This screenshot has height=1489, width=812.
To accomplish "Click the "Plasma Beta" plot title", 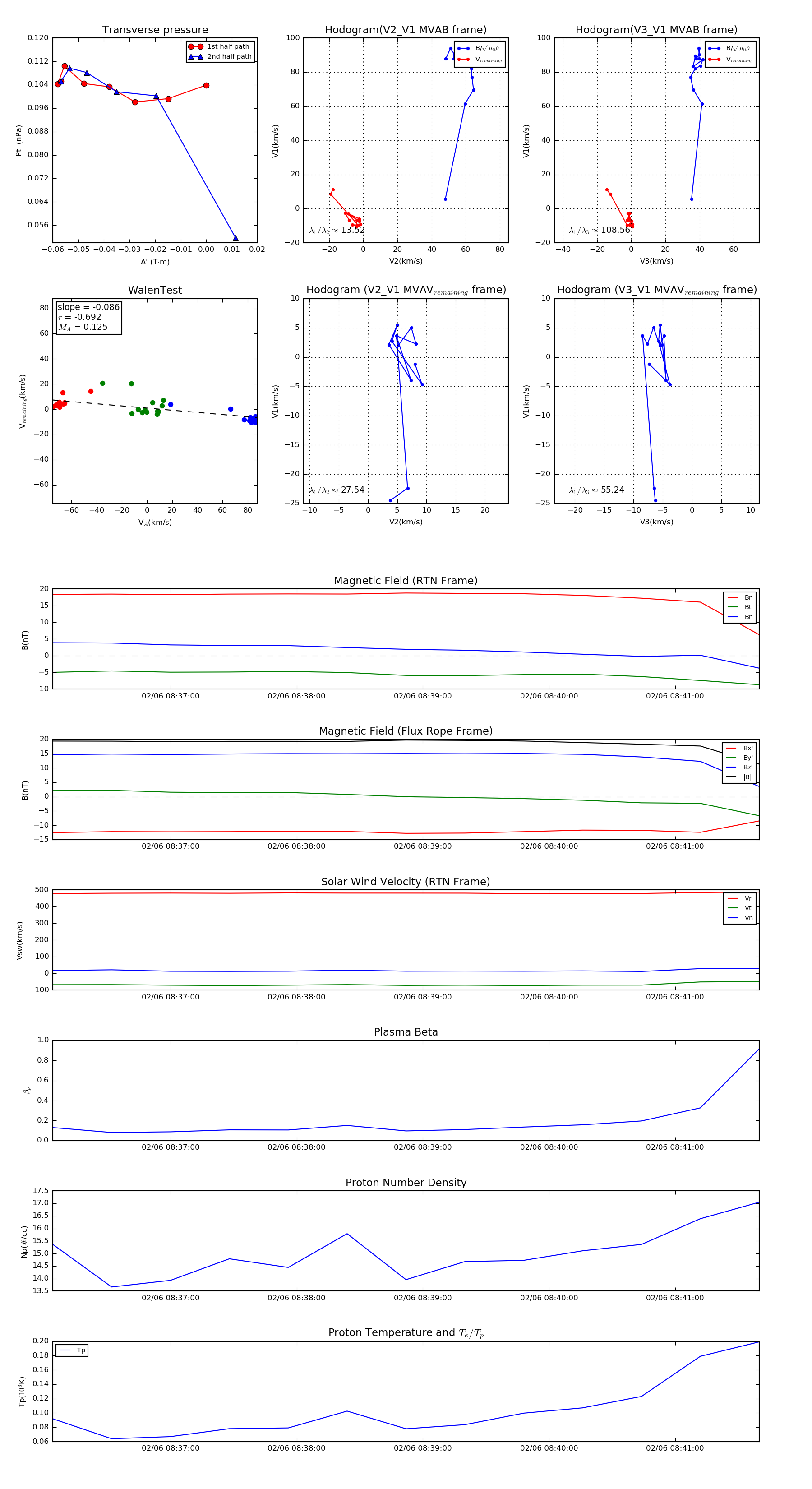I will [x=406, y=1032].
